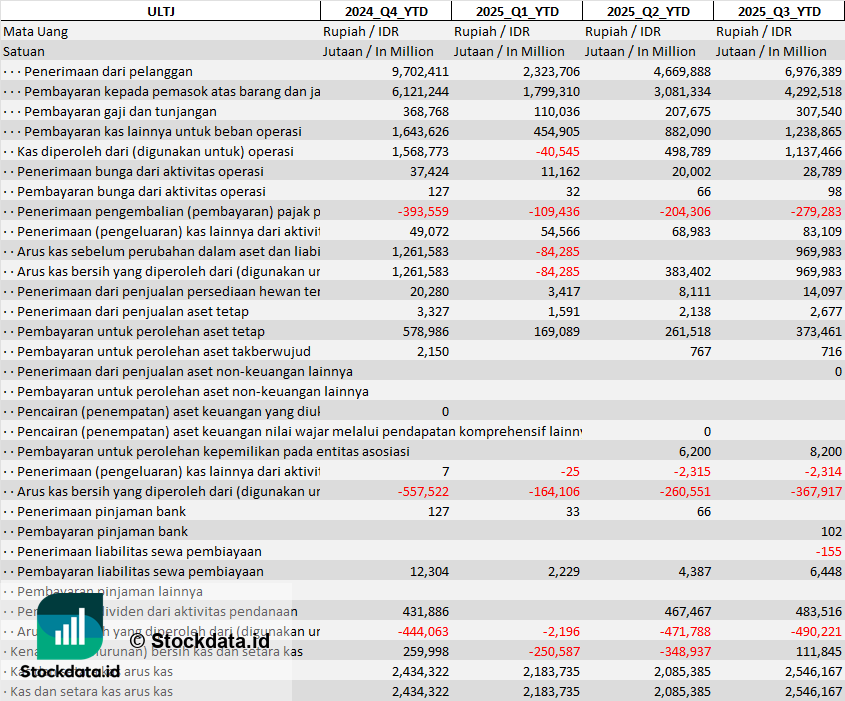Select the Penerimaan pinjaman bank row label
The image size is (845, 701).
click(x=101, y=511)
